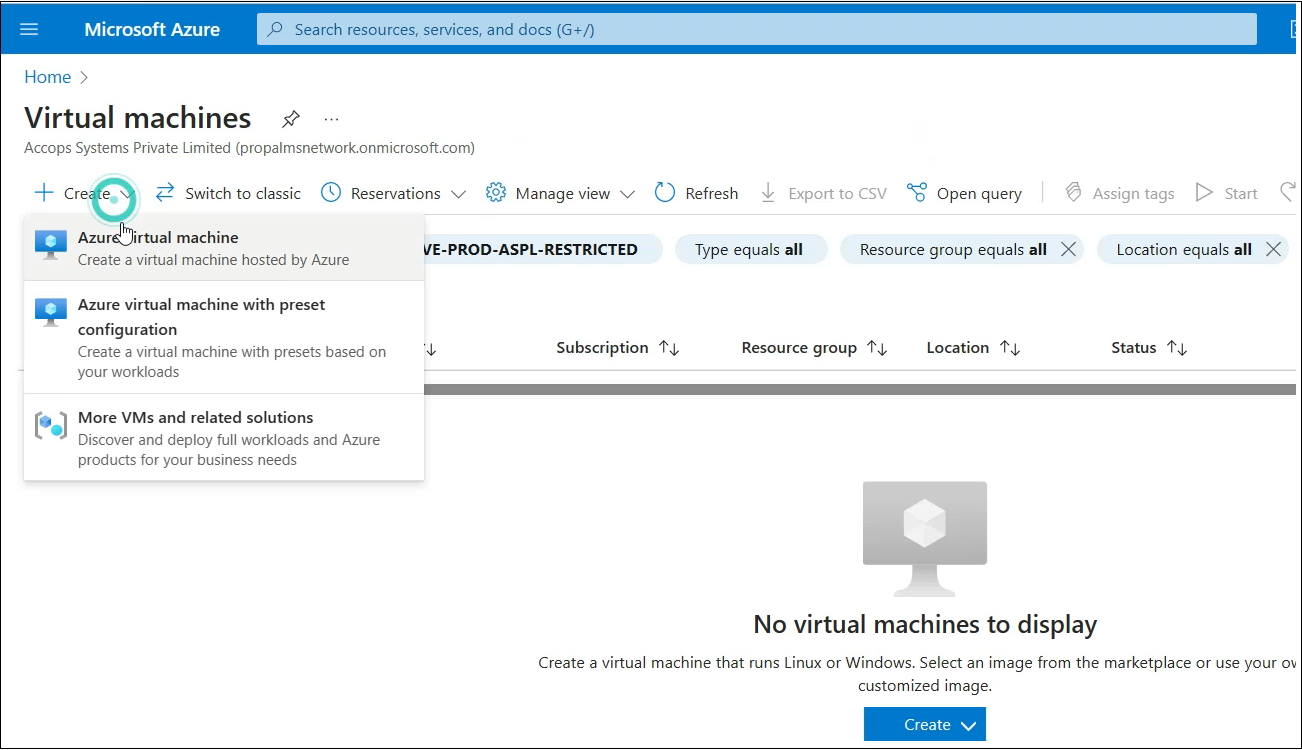This screenshot has height=750, width=1302.
Task: Click the Export to CSV download icon
Action: coord(768,192)
